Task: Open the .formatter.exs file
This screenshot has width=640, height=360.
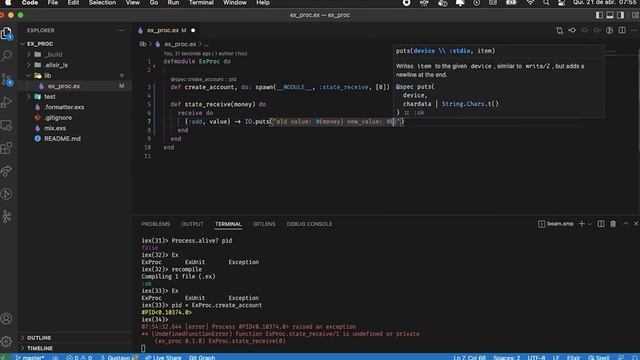Action: [x=64, y=107]
